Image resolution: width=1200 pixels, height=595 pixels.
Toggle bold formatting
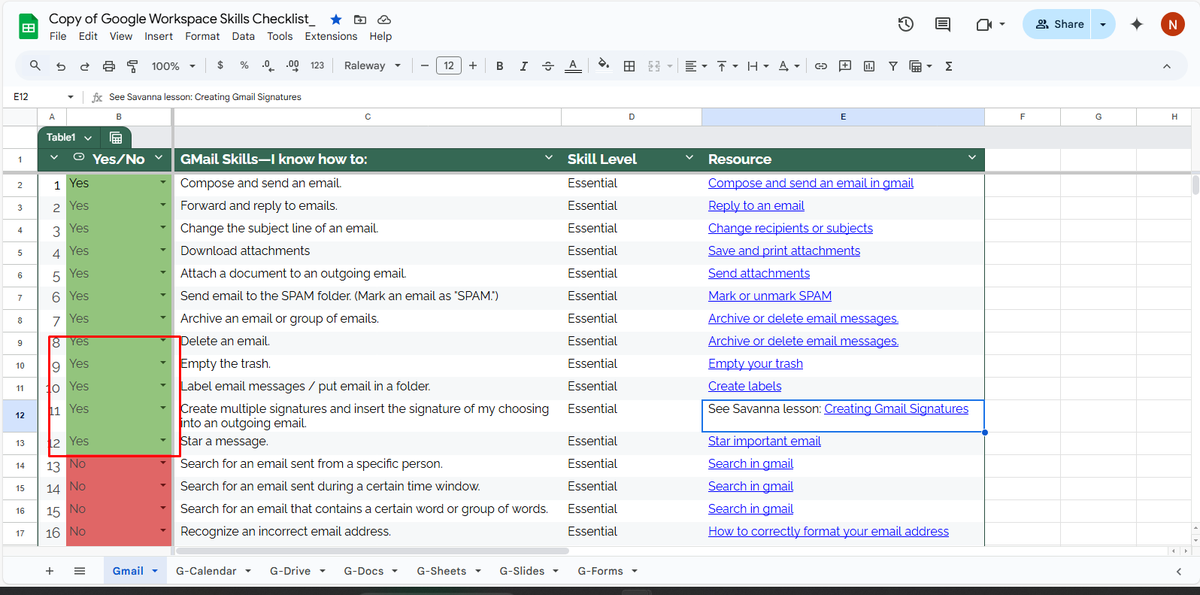coord(499,66)
